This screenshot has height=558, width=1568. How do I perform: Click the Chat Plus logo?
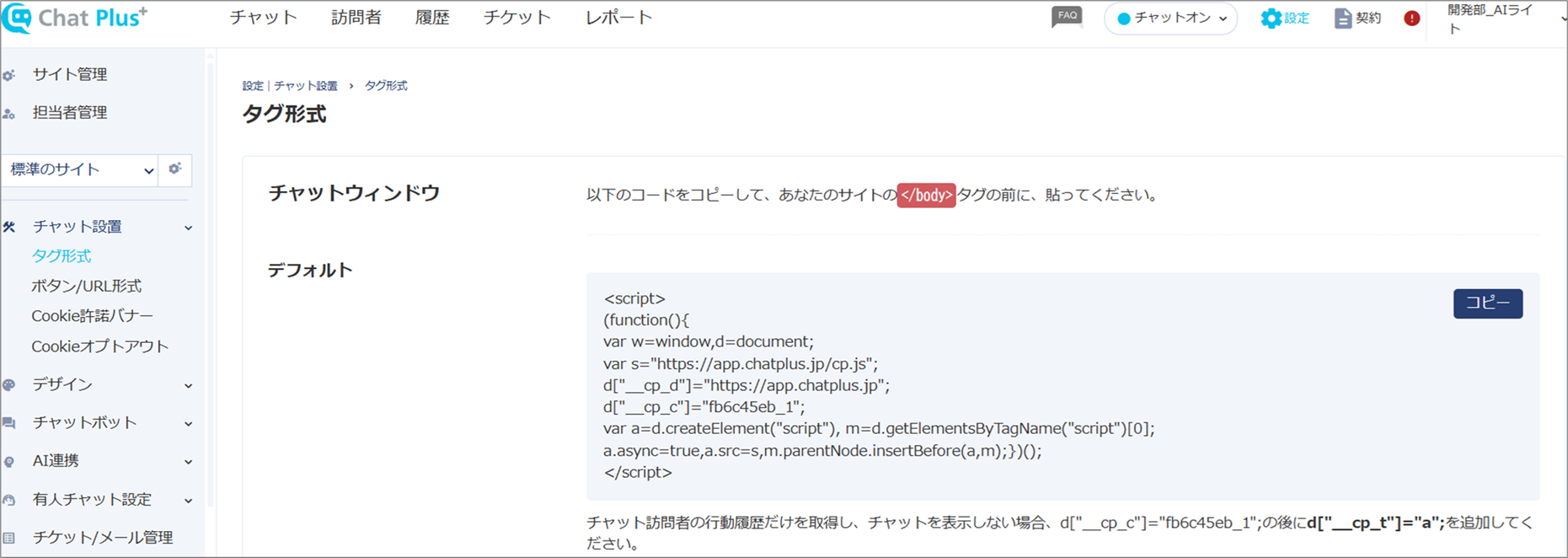[74, 18]
